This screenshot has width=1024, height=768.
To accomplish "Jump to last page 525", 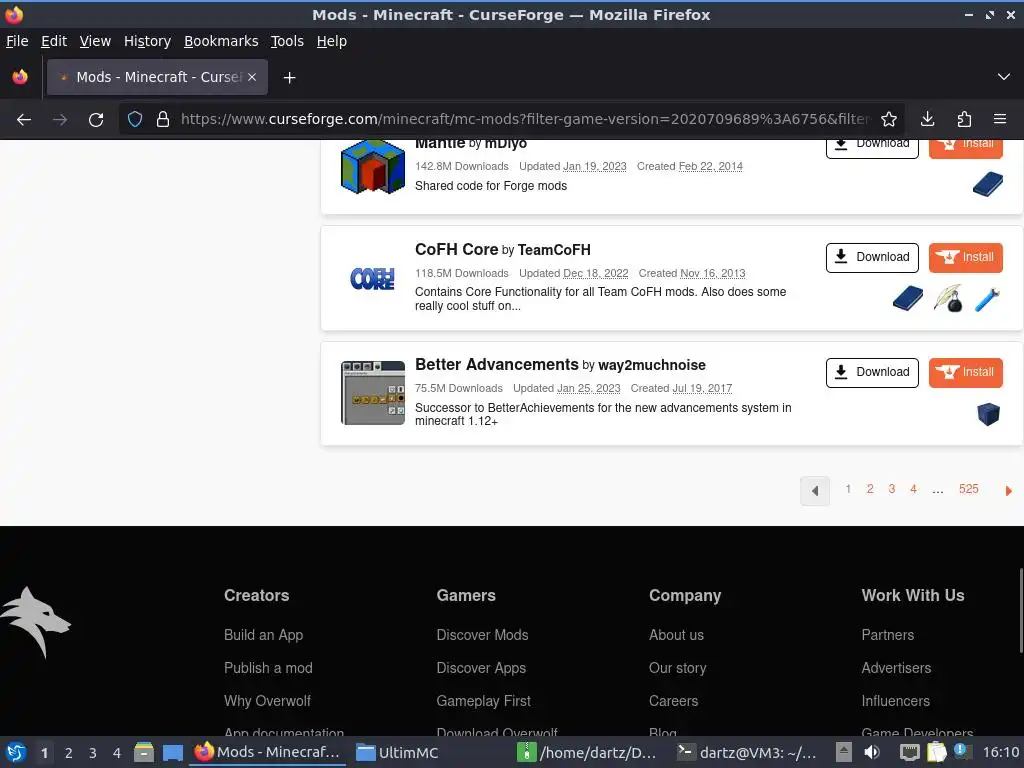I will 968,489.
